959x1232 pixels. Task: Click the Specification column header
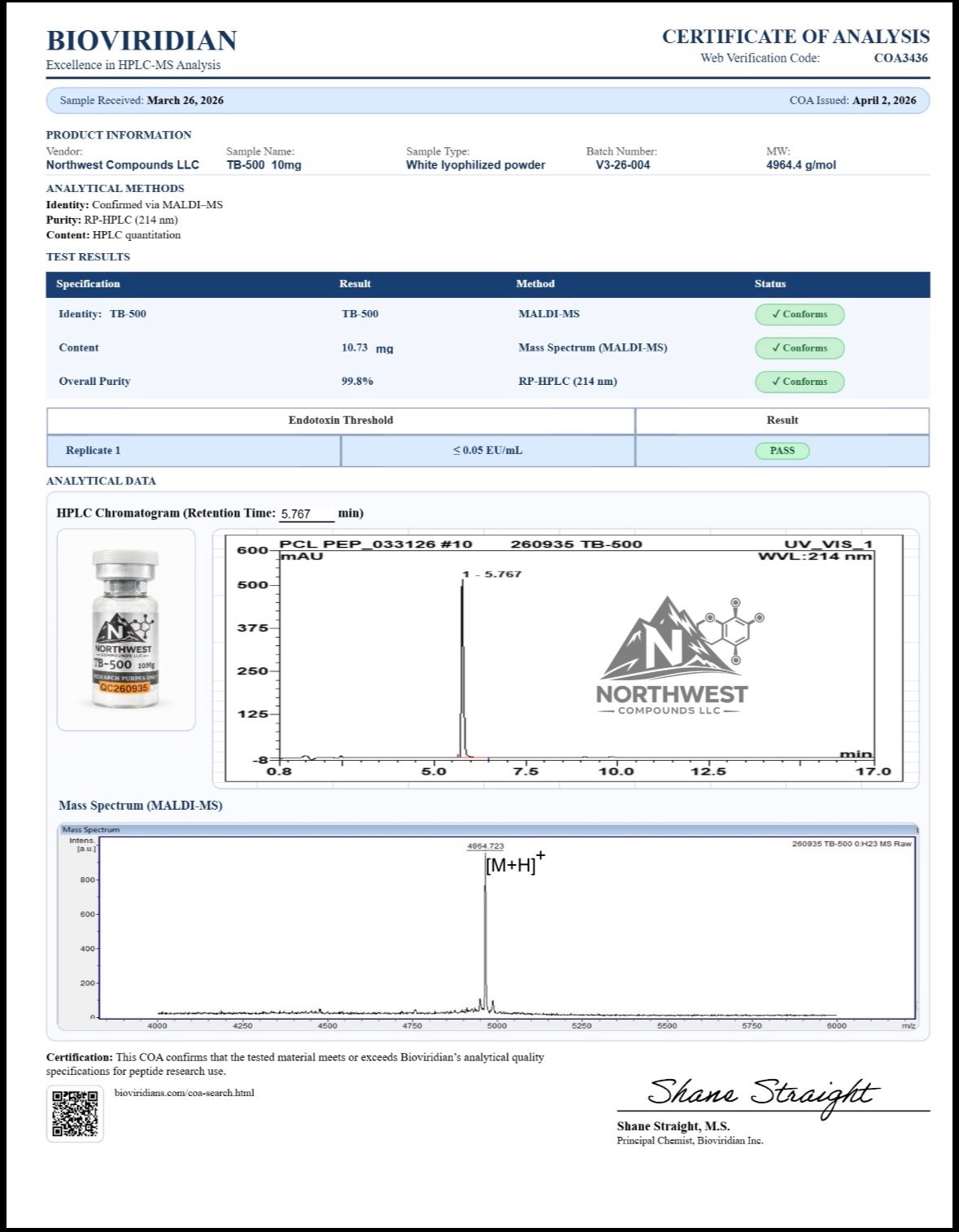click(88, 284)
